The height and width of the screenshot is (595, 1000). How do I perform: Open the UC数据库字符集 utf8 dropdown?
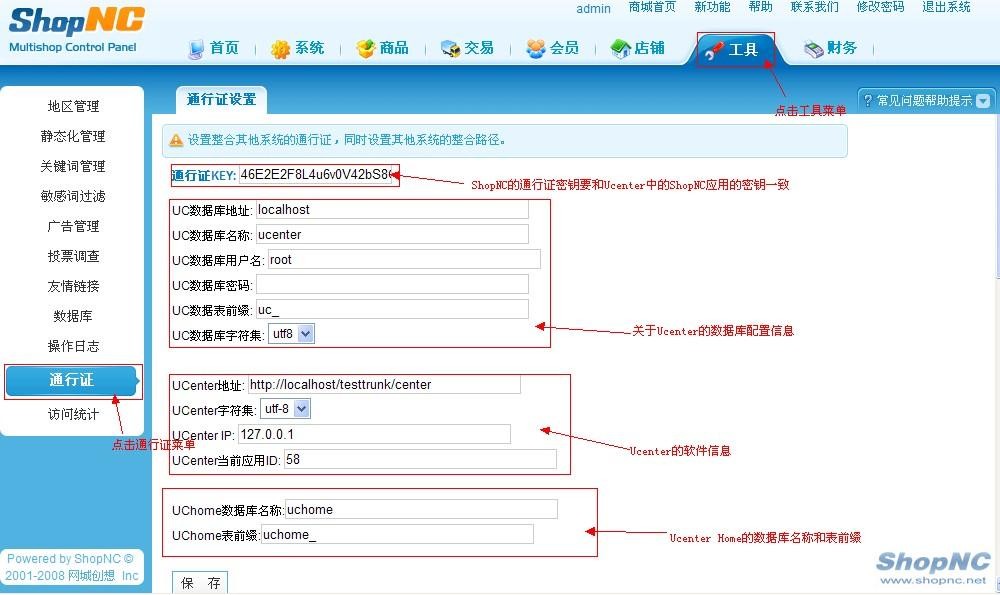pyautogui.click(x=291, y=334)
